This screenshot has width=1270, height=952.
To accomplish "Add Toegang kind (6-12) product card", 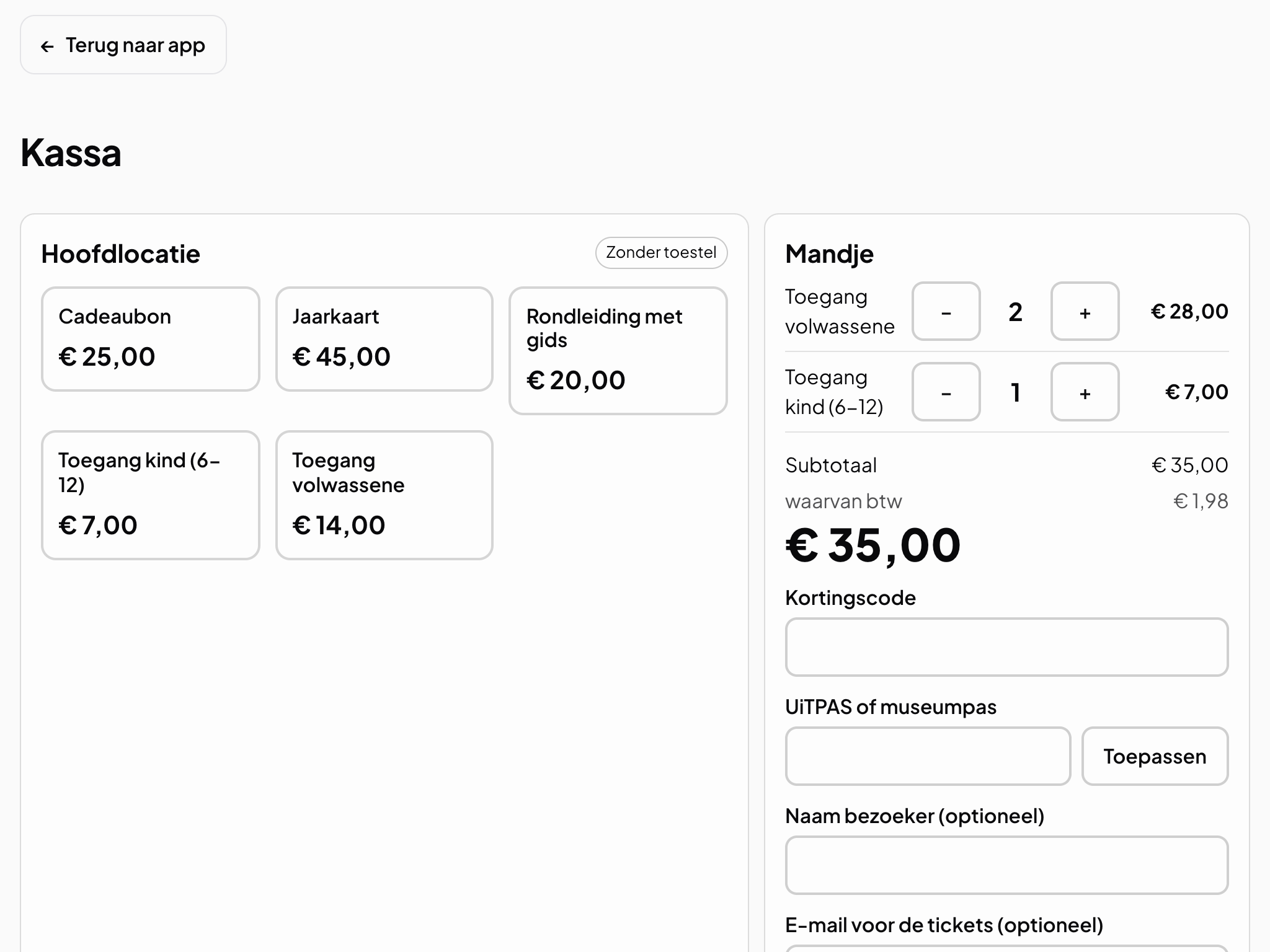I will (151, 495).
